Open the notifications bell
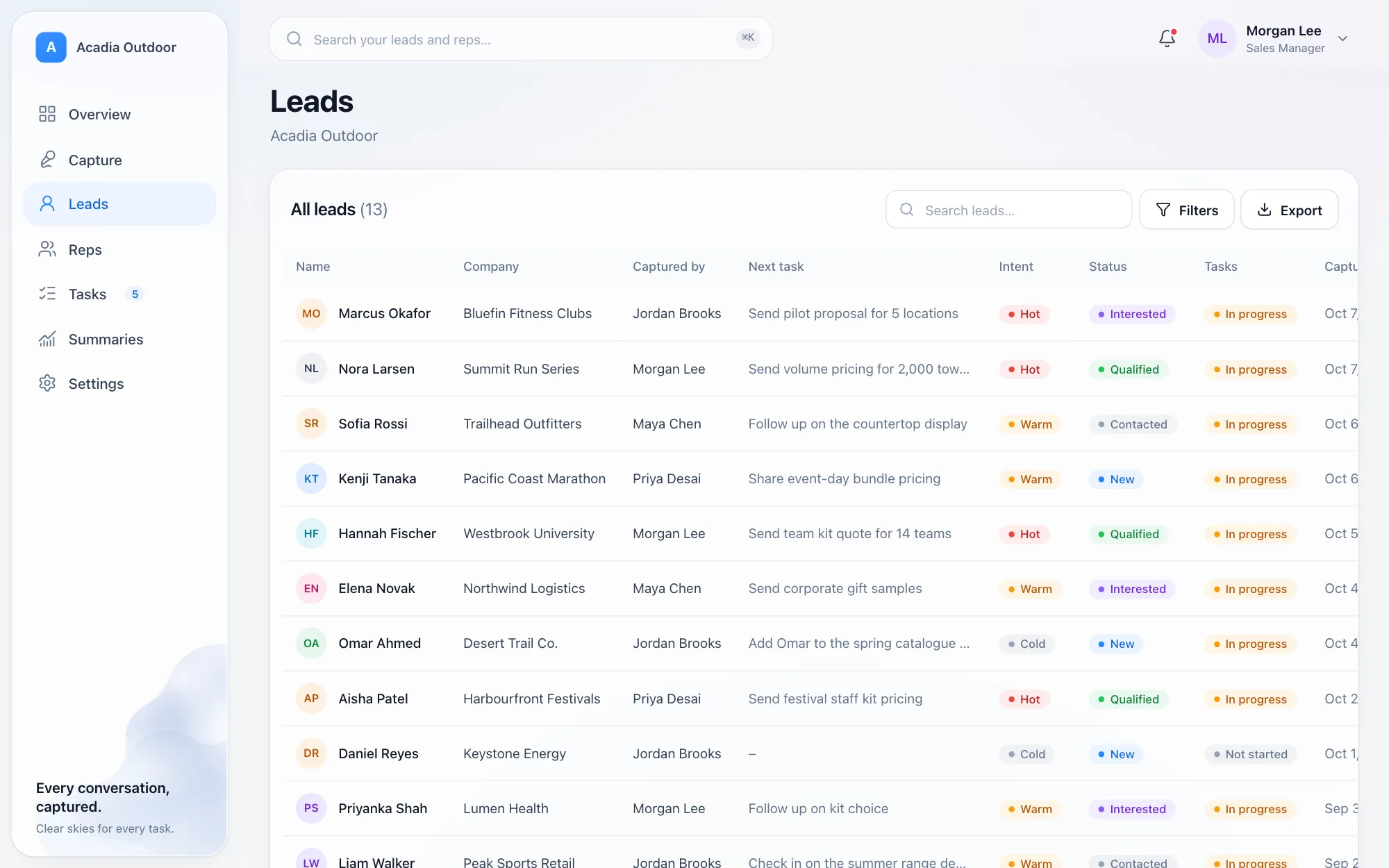1389x868 pixels. (x=1167, y=38)
